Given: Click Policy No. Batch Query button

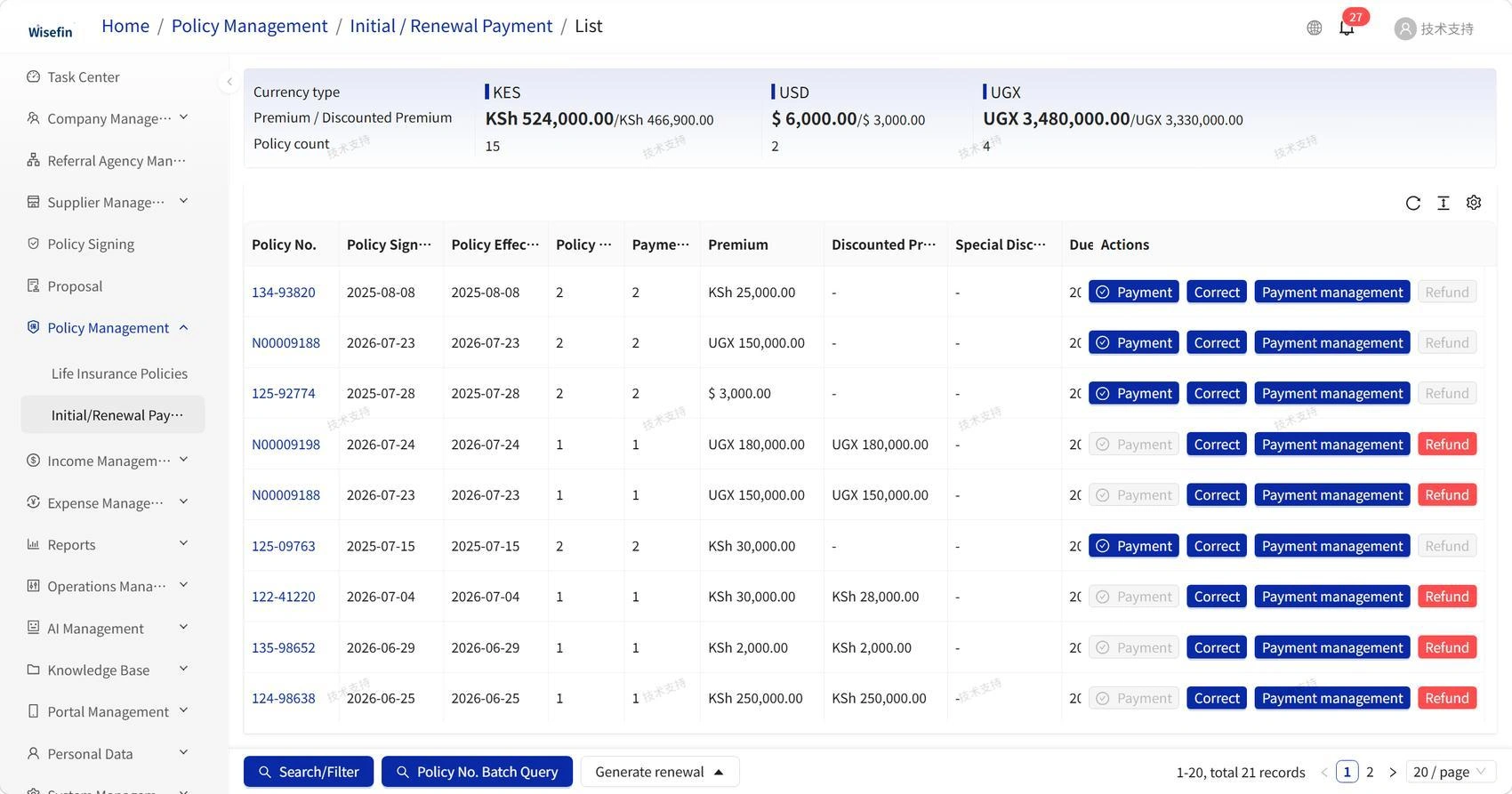Looking at the screenshot, I should pos(477,772).
